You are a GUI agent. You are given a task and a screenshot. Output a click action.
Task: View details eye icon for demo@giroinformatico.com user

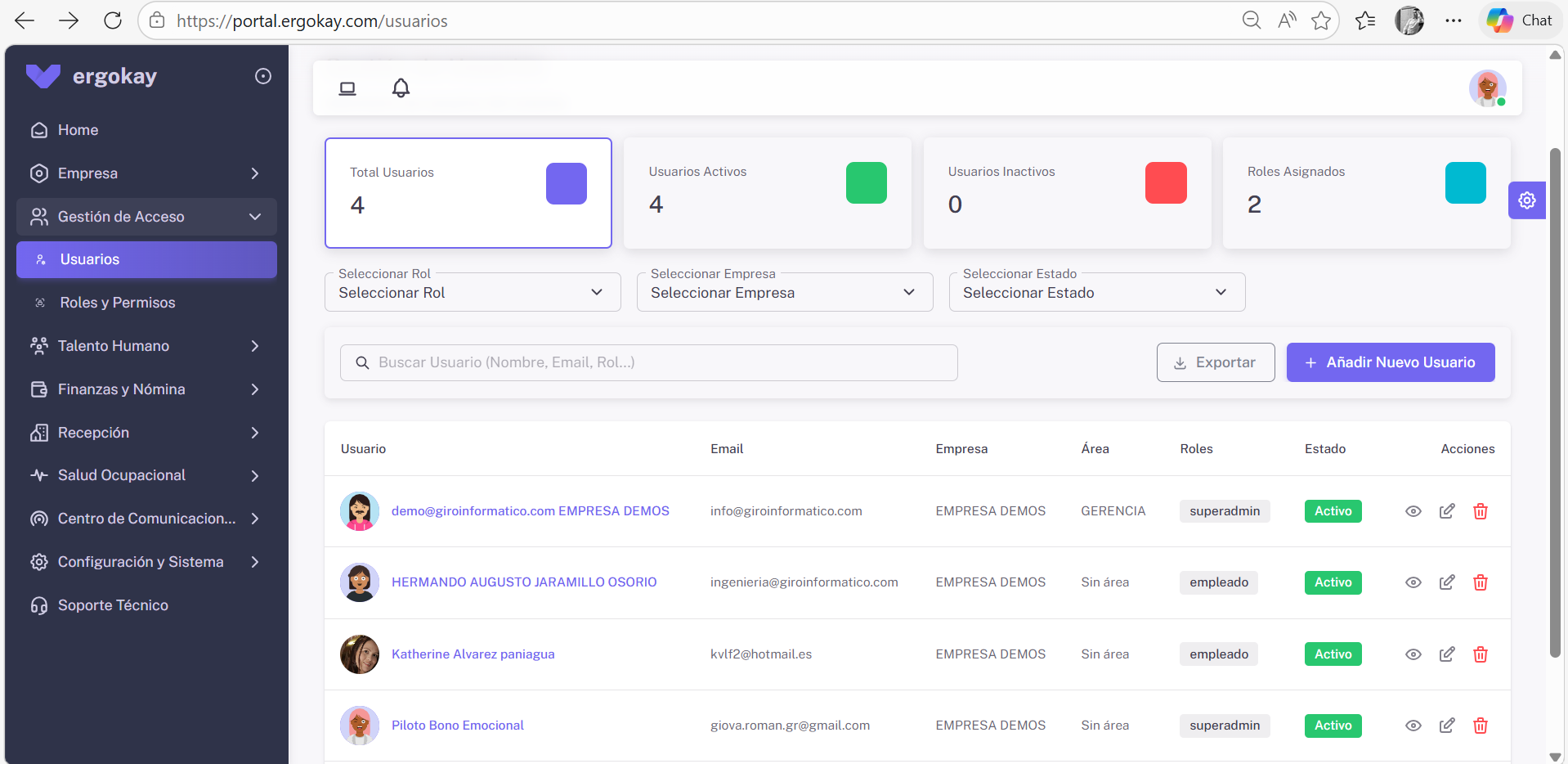click(x=1413, y=511)
